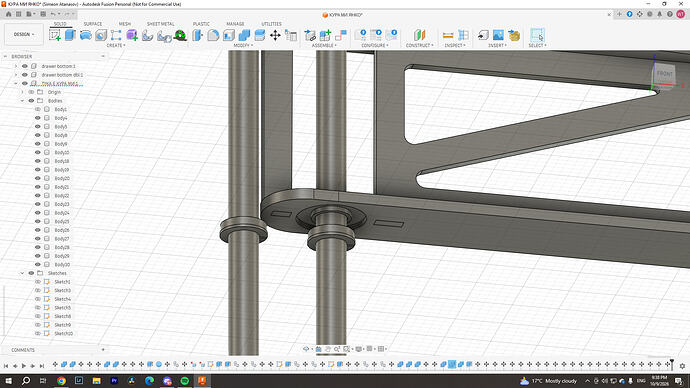The height and width of the screenshot is (388, 690).
Task: Open the CREATE menu dropdown
Action: (116, 45)
